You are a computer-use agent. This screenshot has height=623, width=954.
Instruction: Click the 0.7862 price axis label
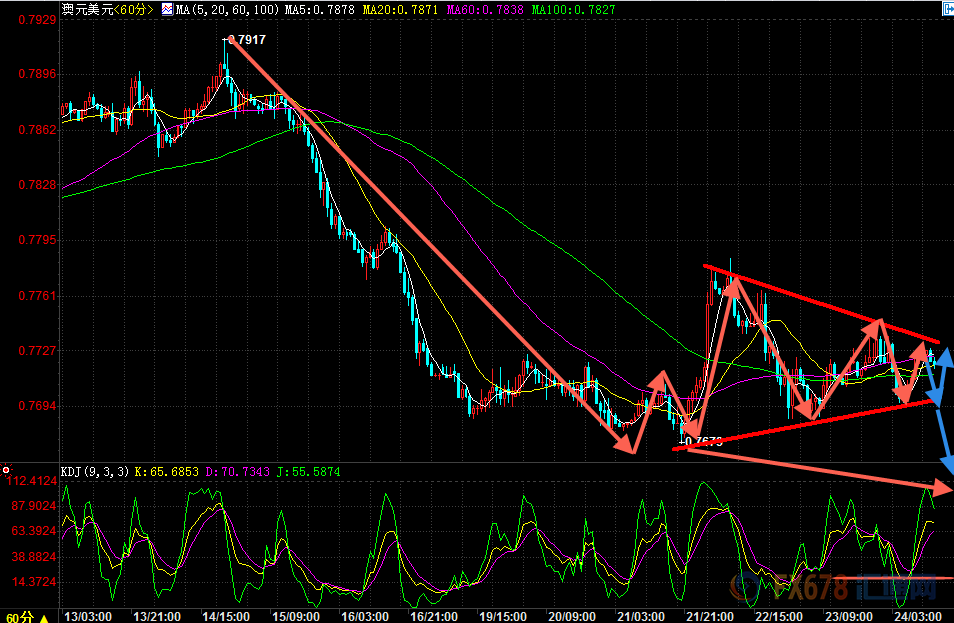[x=38, y=130]
